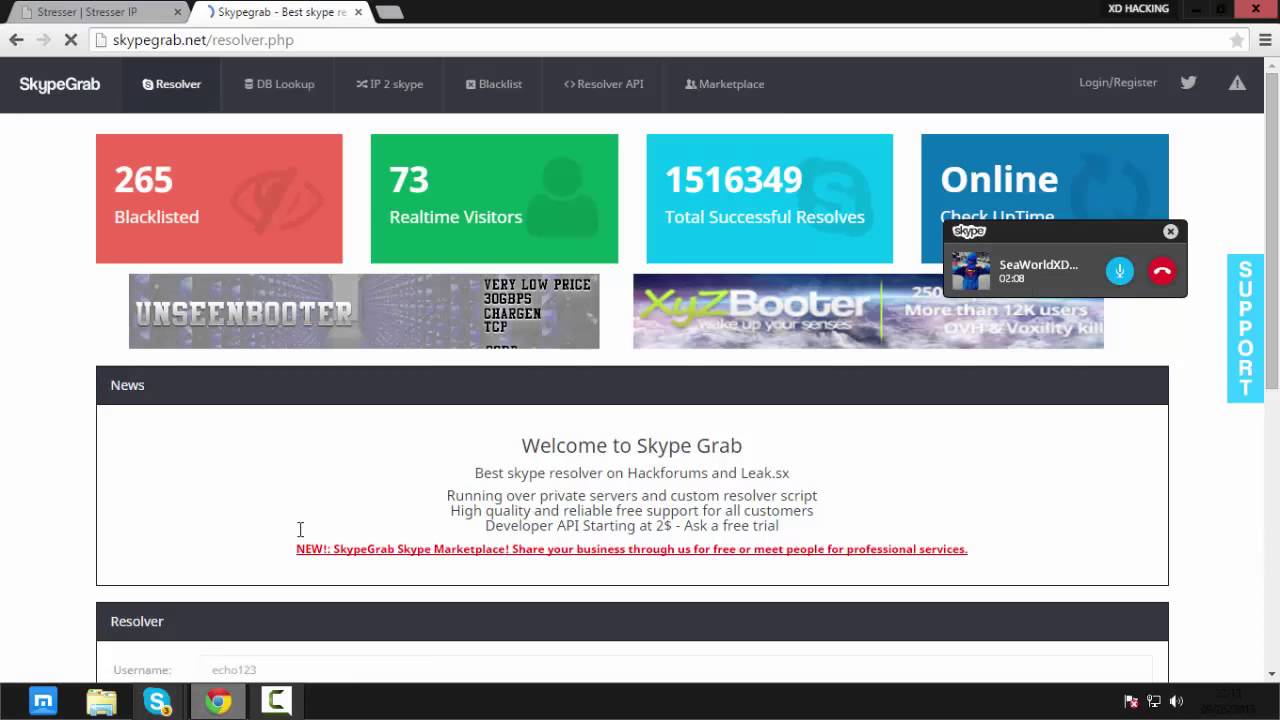Click the warning triangle icon in header
1280x720 pixels.
[1237, 83]
